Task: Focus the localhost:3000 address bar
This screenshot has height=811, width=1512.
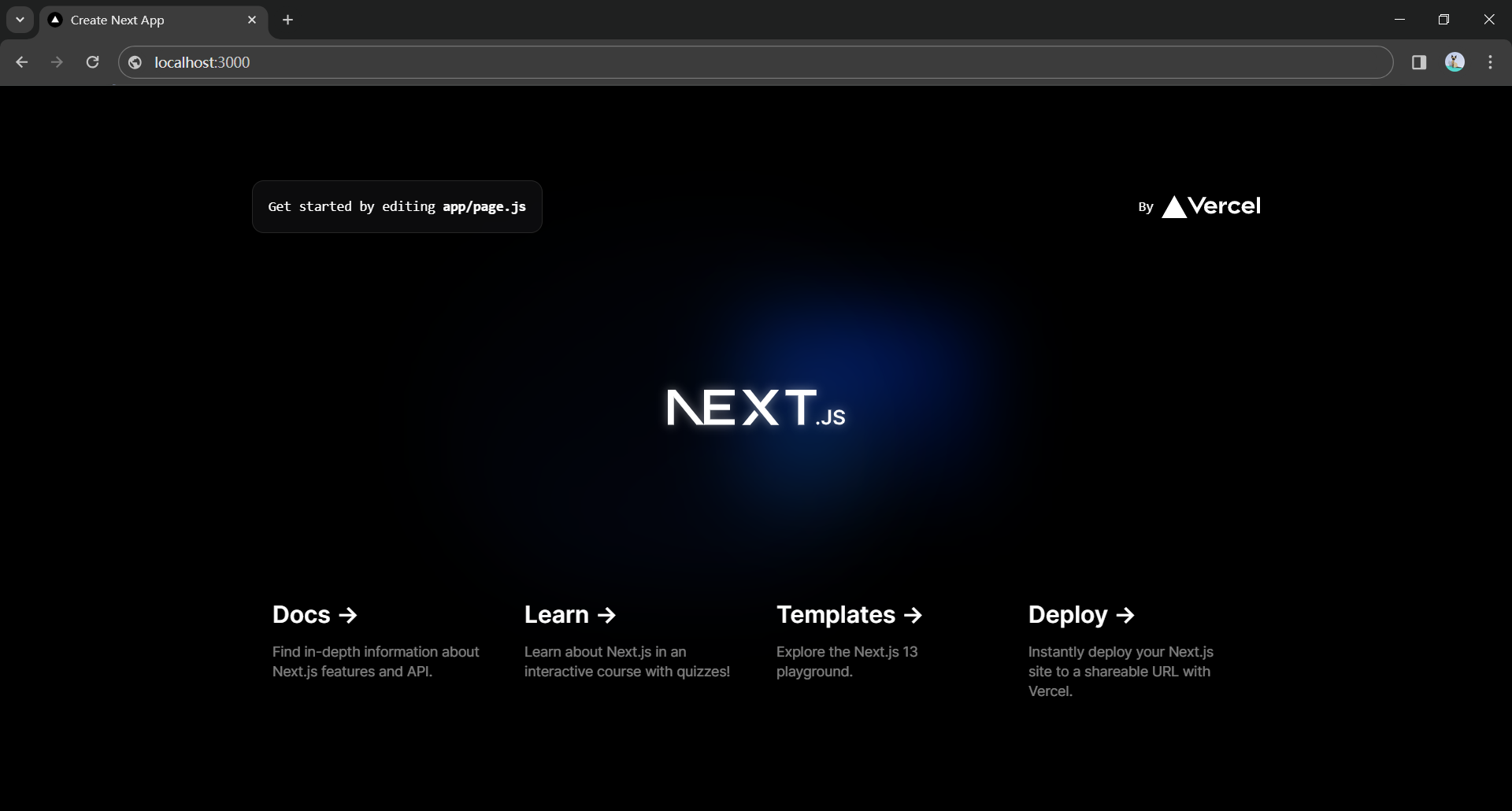Action: (756, 62)
